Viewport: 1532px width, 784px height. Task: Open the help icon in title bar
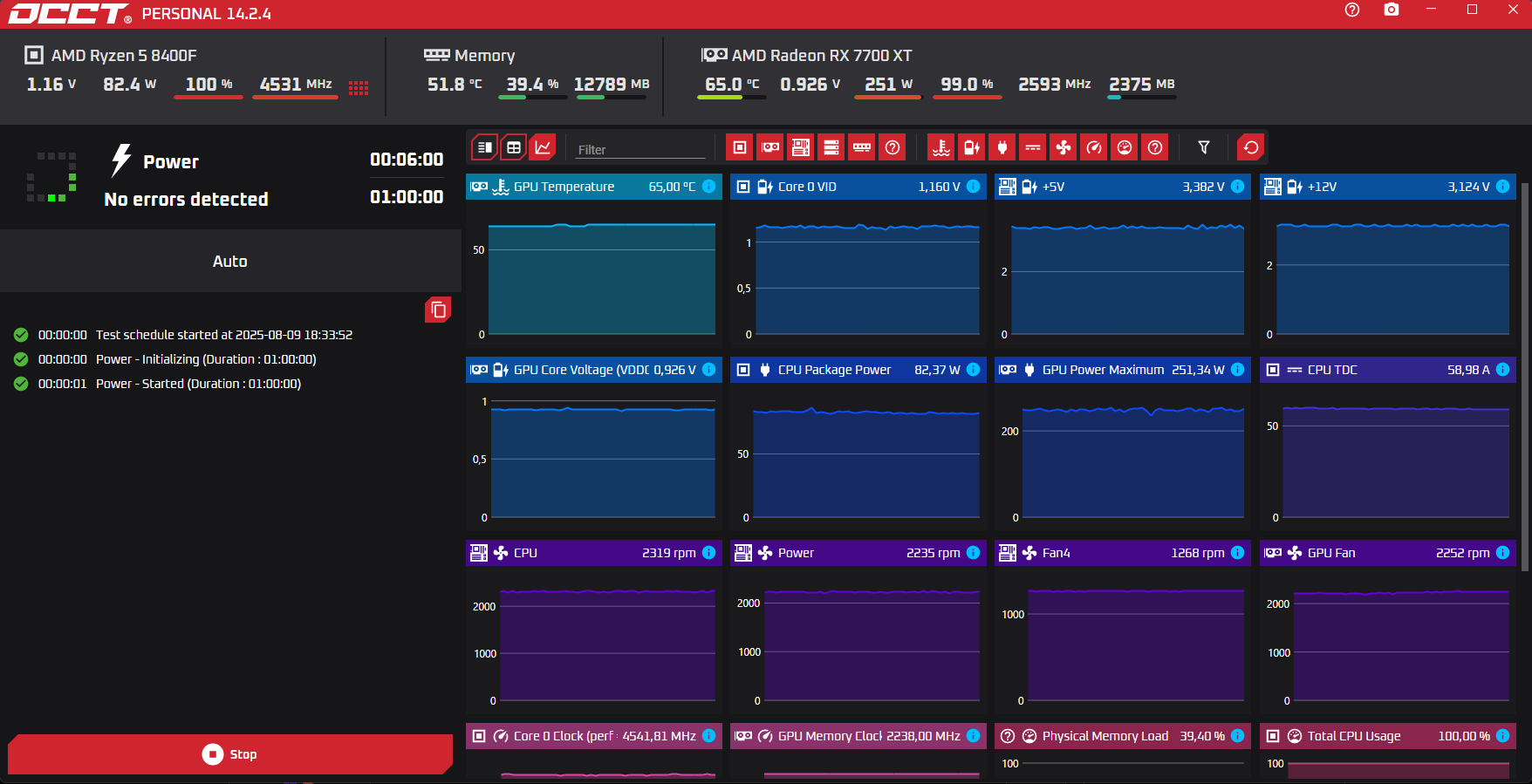(x=1352, y=10)
